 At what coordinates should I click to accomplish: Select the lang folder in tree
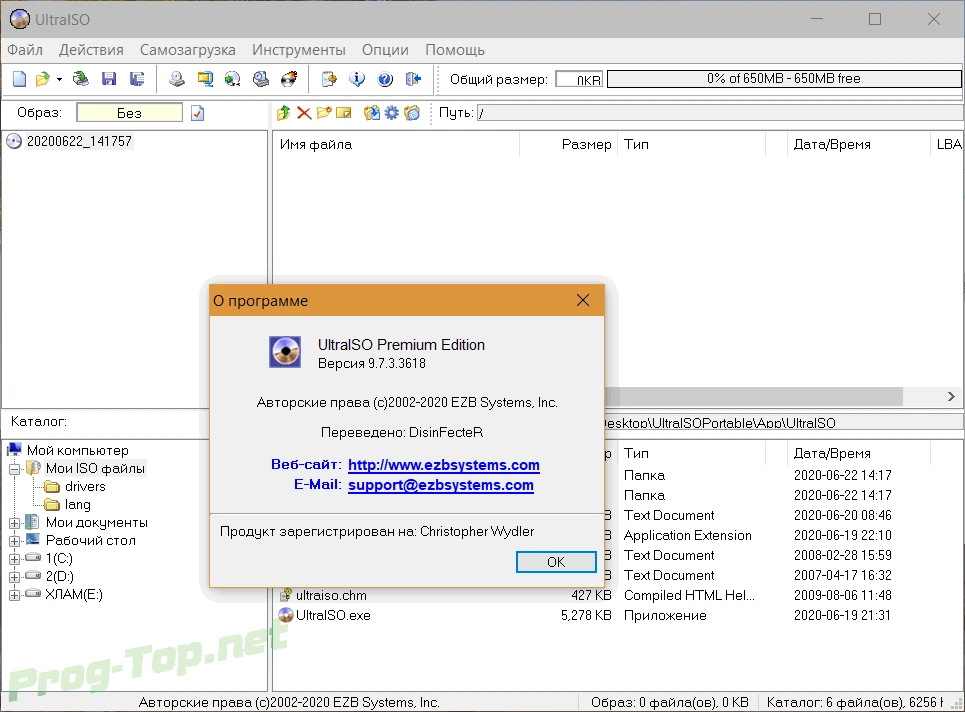pos(78,505)
